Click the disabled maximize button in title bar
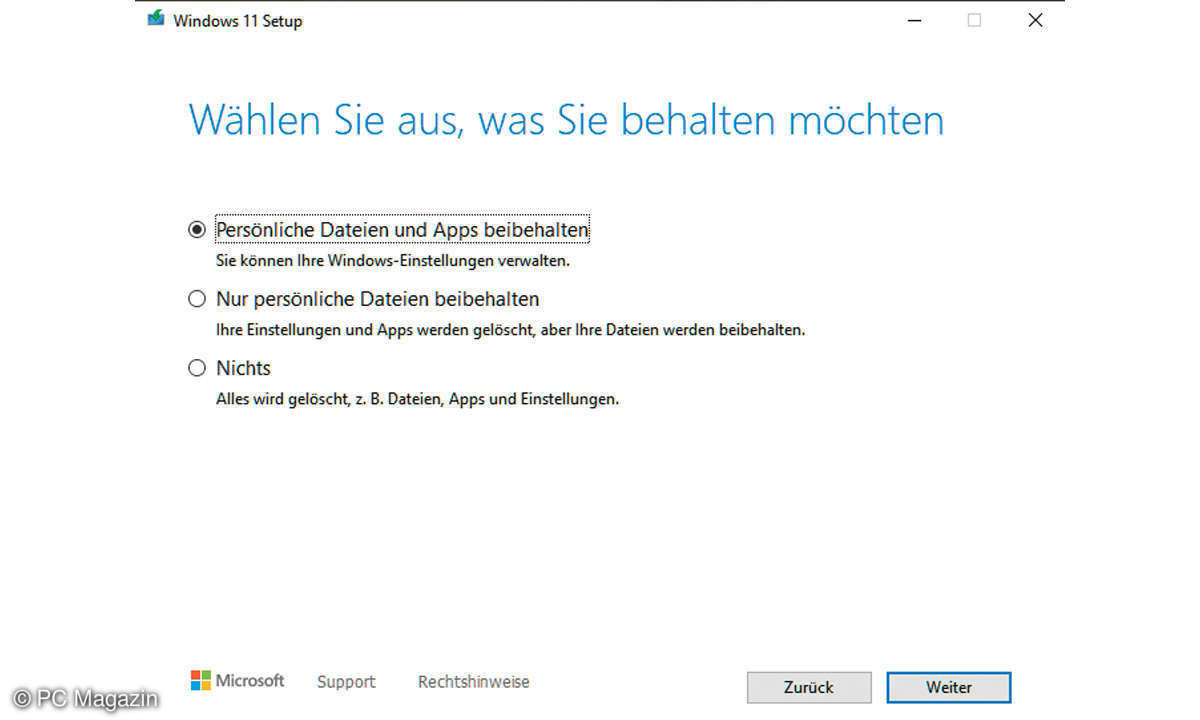 click(974, 20)
